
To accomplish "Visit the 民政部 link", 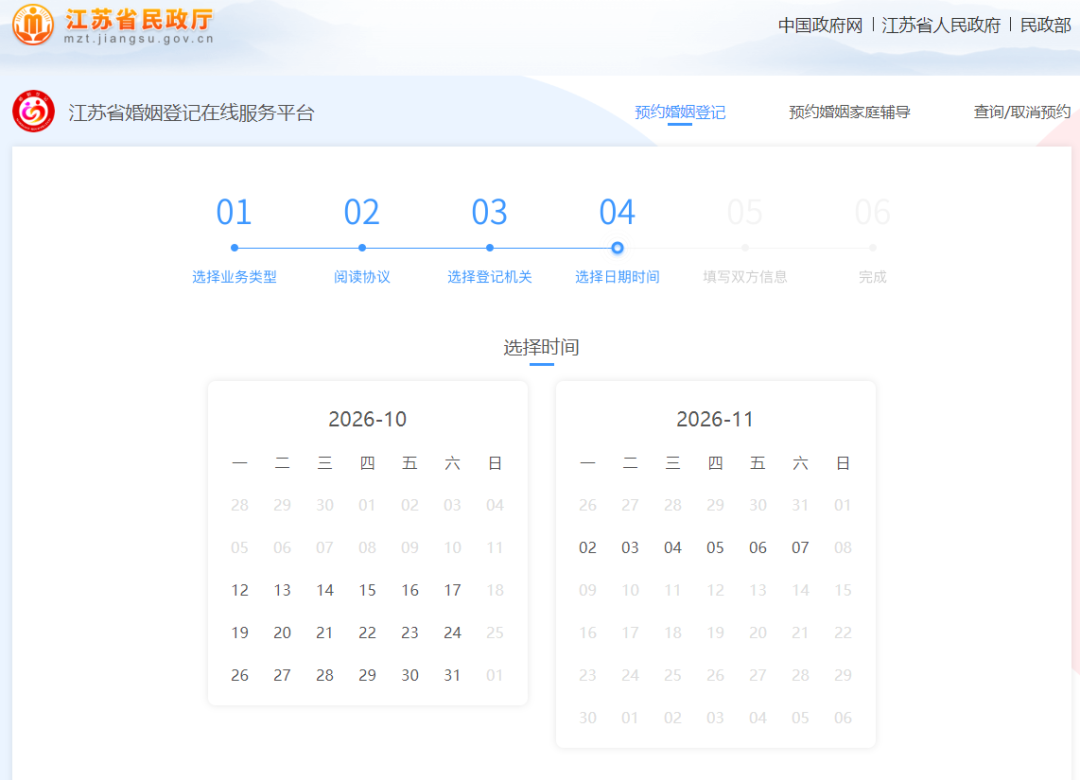I will 1046,25.
